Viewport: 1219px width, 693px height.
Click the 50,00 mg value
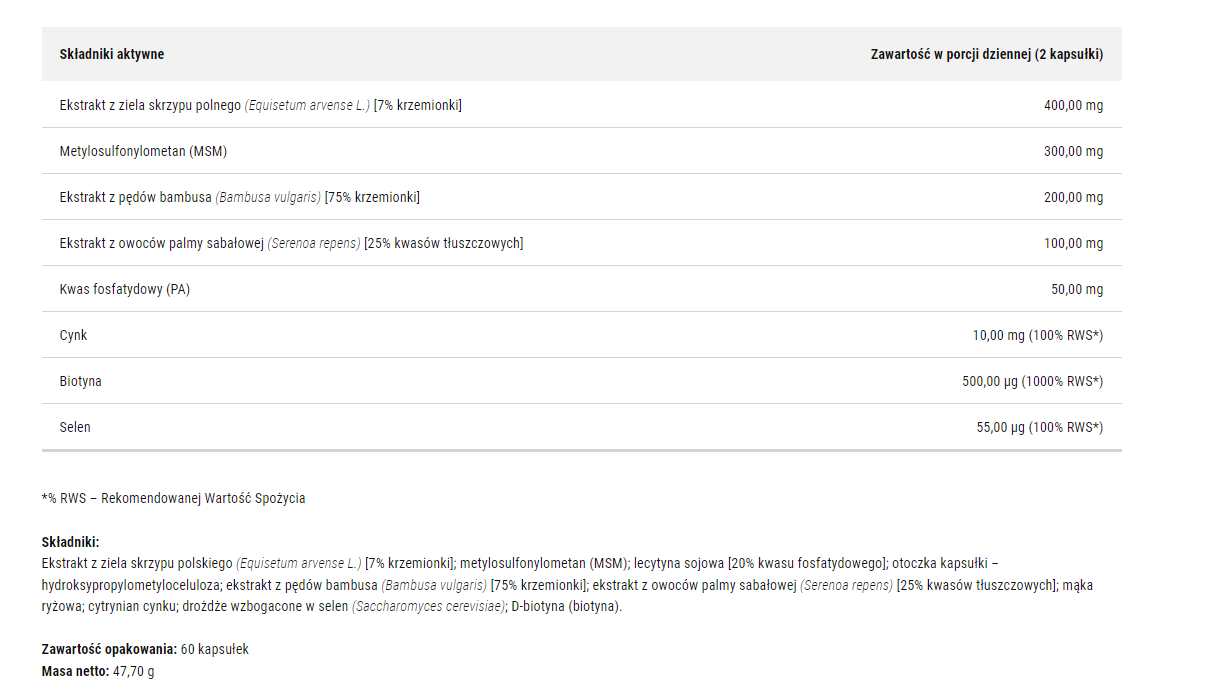click(1077, 289)
